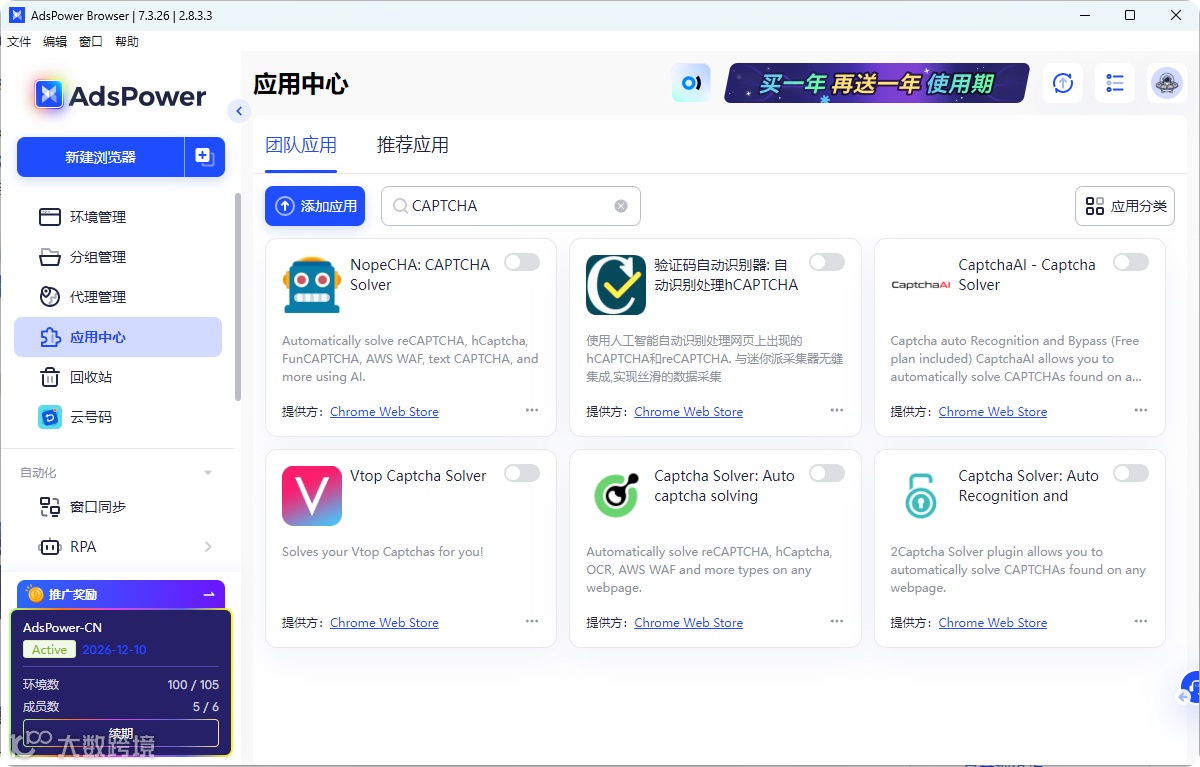Open Chrome Web Store link for 验证码自动识别器
This screenshot has height=767, width=1200.
point(688,412)
